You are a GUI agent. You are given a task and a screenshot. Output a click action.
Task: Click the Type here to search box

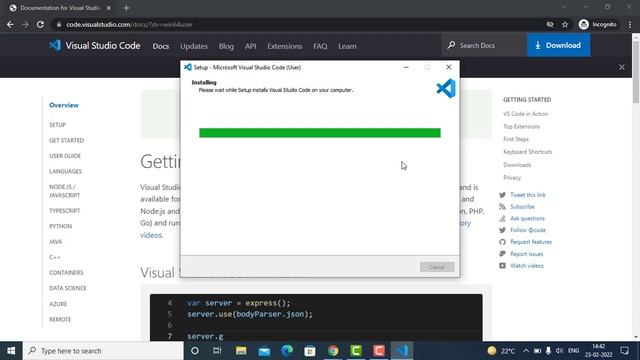click(103, 351)
